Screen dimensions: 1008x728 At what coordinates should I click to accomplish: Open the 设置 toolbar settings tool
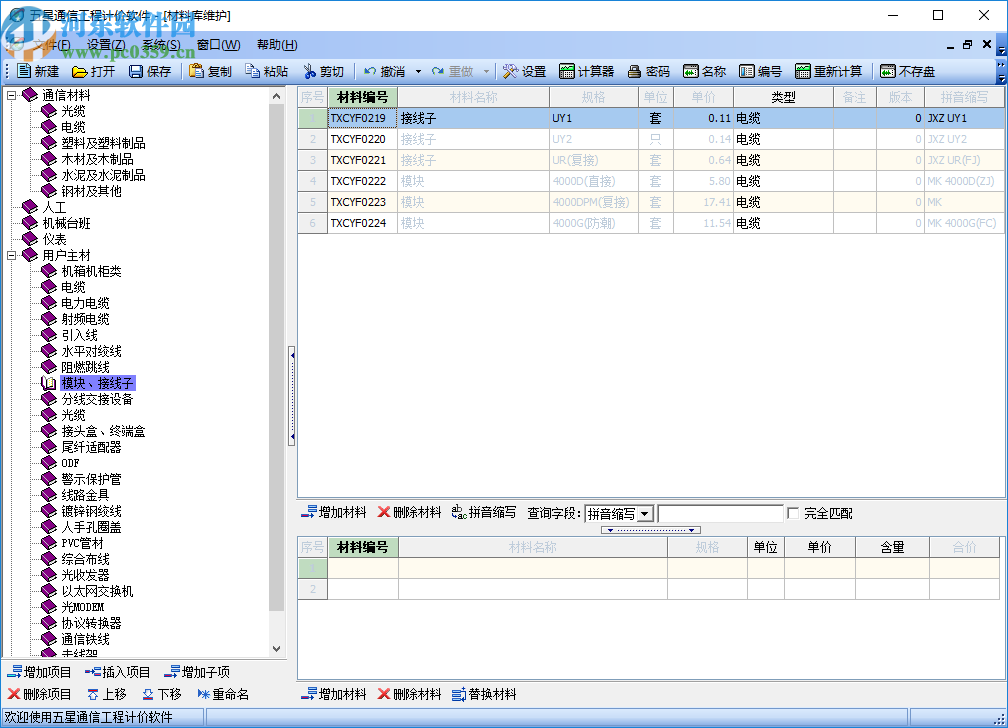[525, 71]
